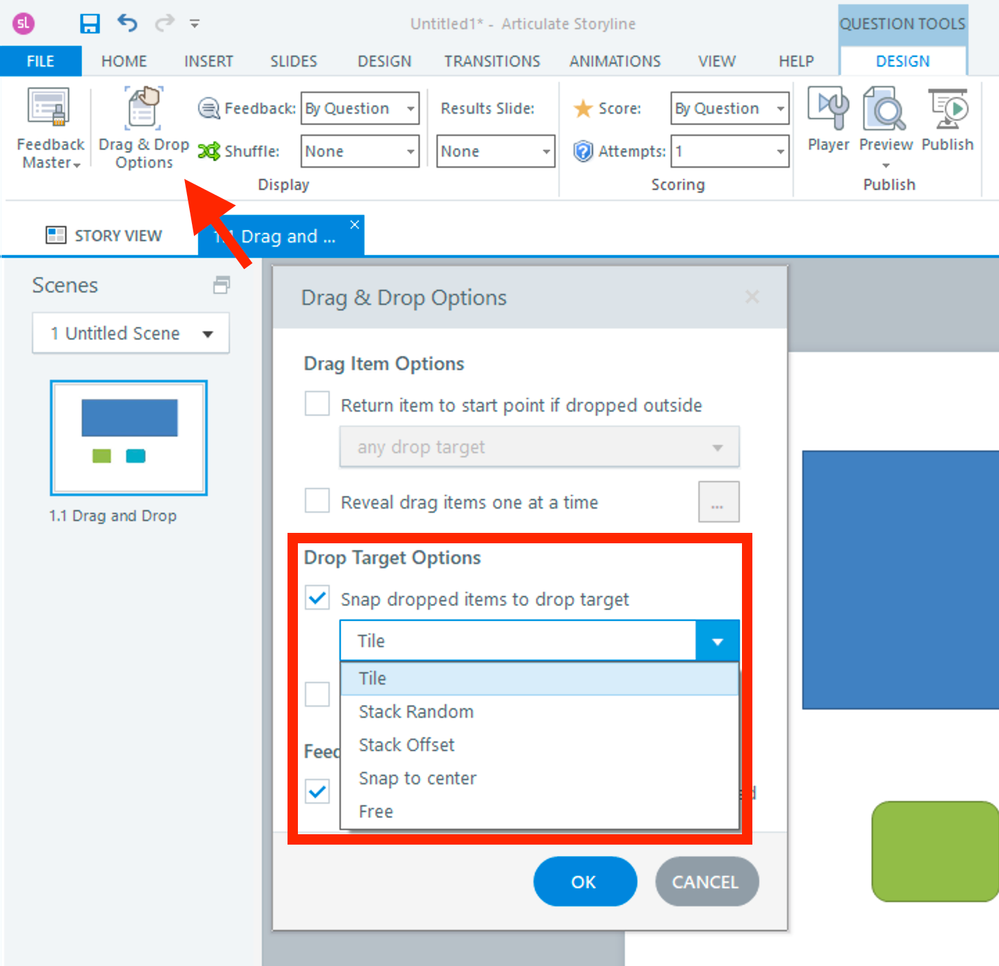The image size is (999, 966).
Task: Collapse the Tile snap options dropdown
Action: click(x=717, y=641)
